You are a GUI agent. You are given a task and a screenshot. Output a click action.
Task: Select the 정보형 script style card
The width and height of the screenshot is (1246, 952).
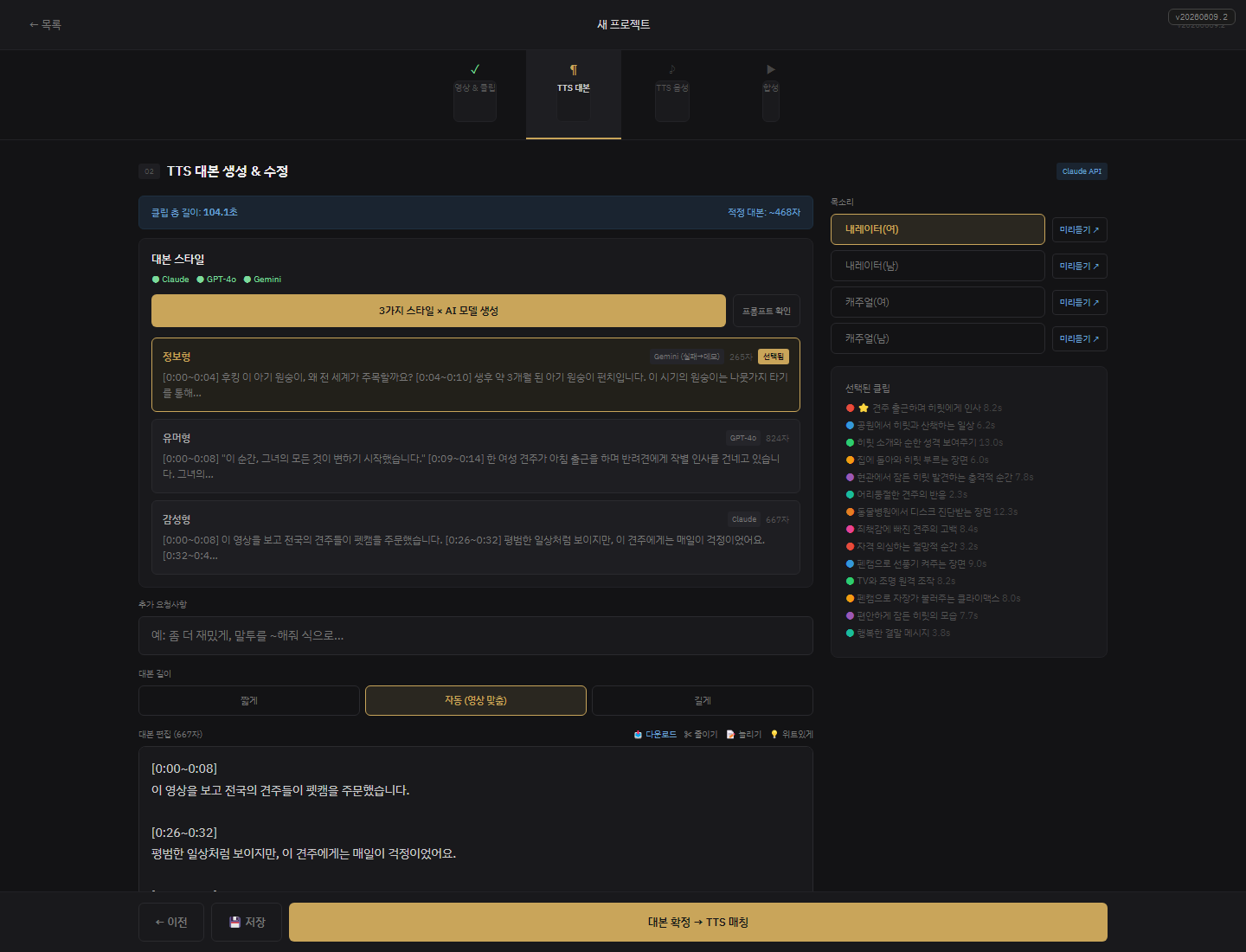coord(476,375)
